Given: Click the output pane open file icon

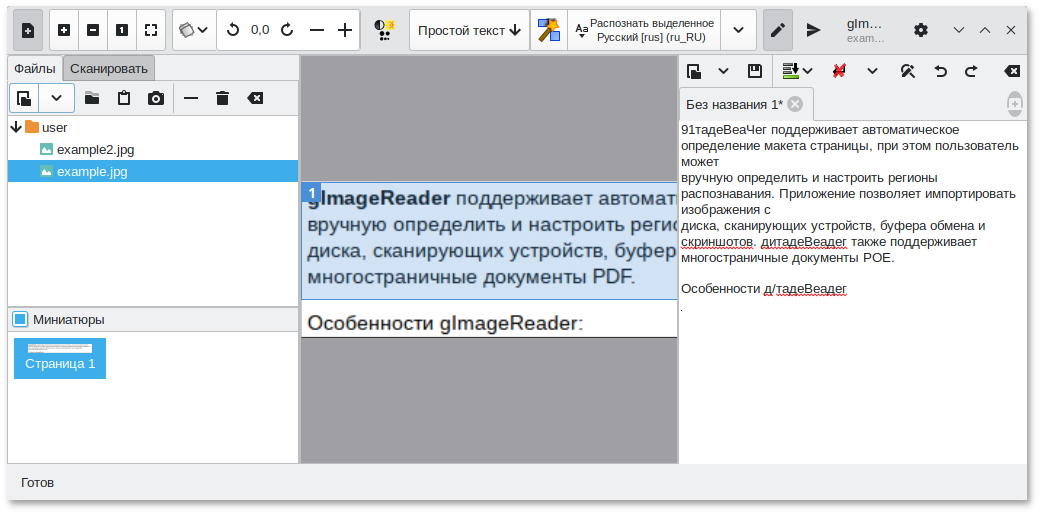Looking at the screenshot, I should coord(694,71).
